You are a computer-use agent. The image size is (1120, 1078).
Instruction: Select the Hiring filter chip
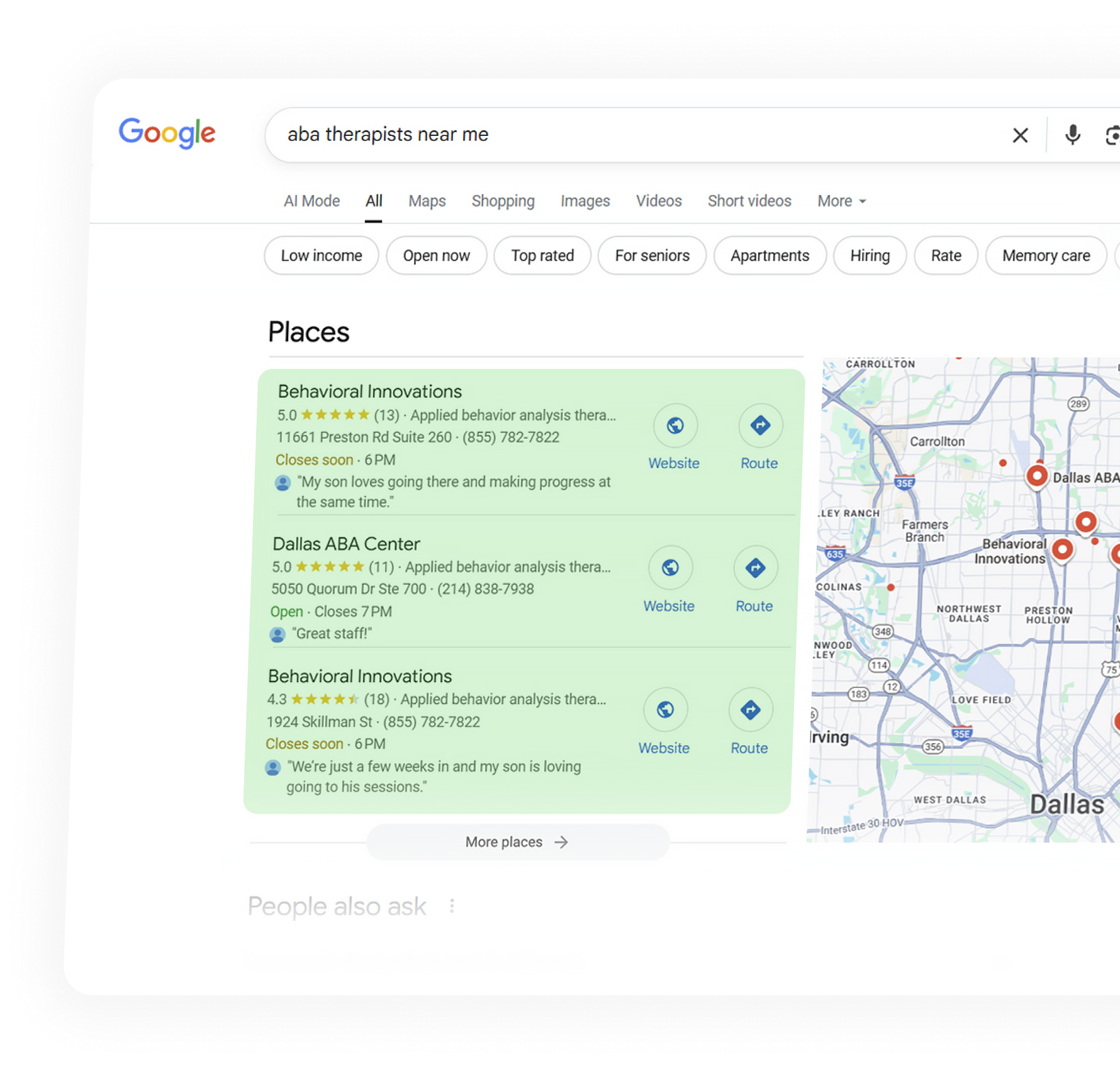[x=870, y=255]
